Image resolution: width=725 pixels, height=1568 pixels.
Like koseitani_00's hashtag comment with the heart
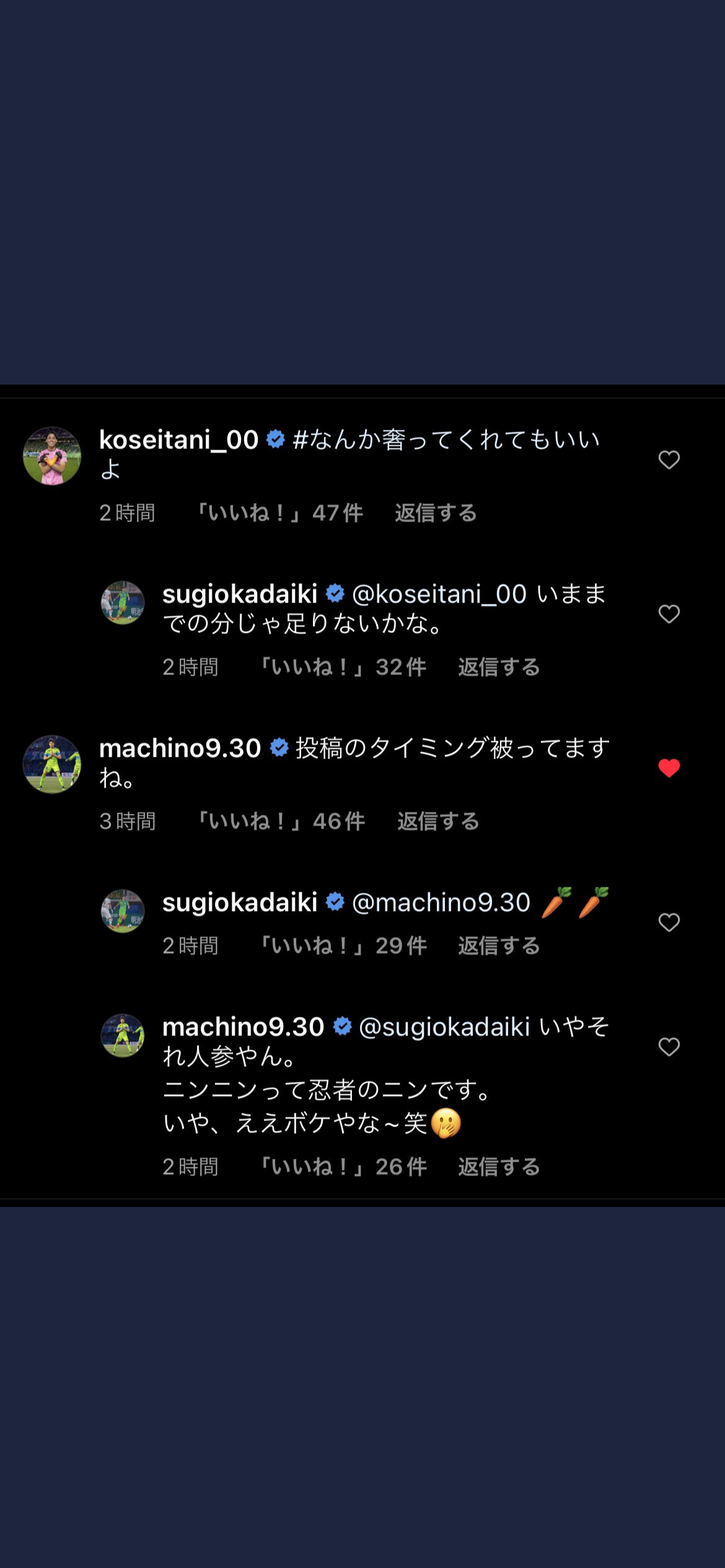pos(669,460)
